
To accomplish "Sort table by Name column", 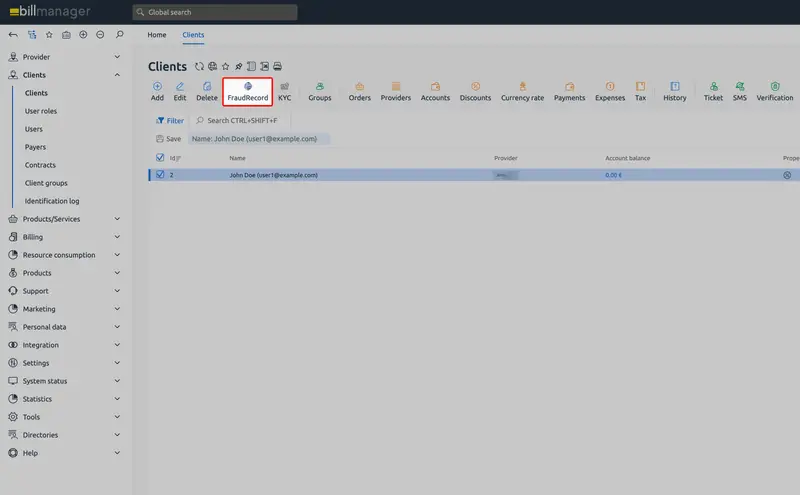I will point(237,158).
